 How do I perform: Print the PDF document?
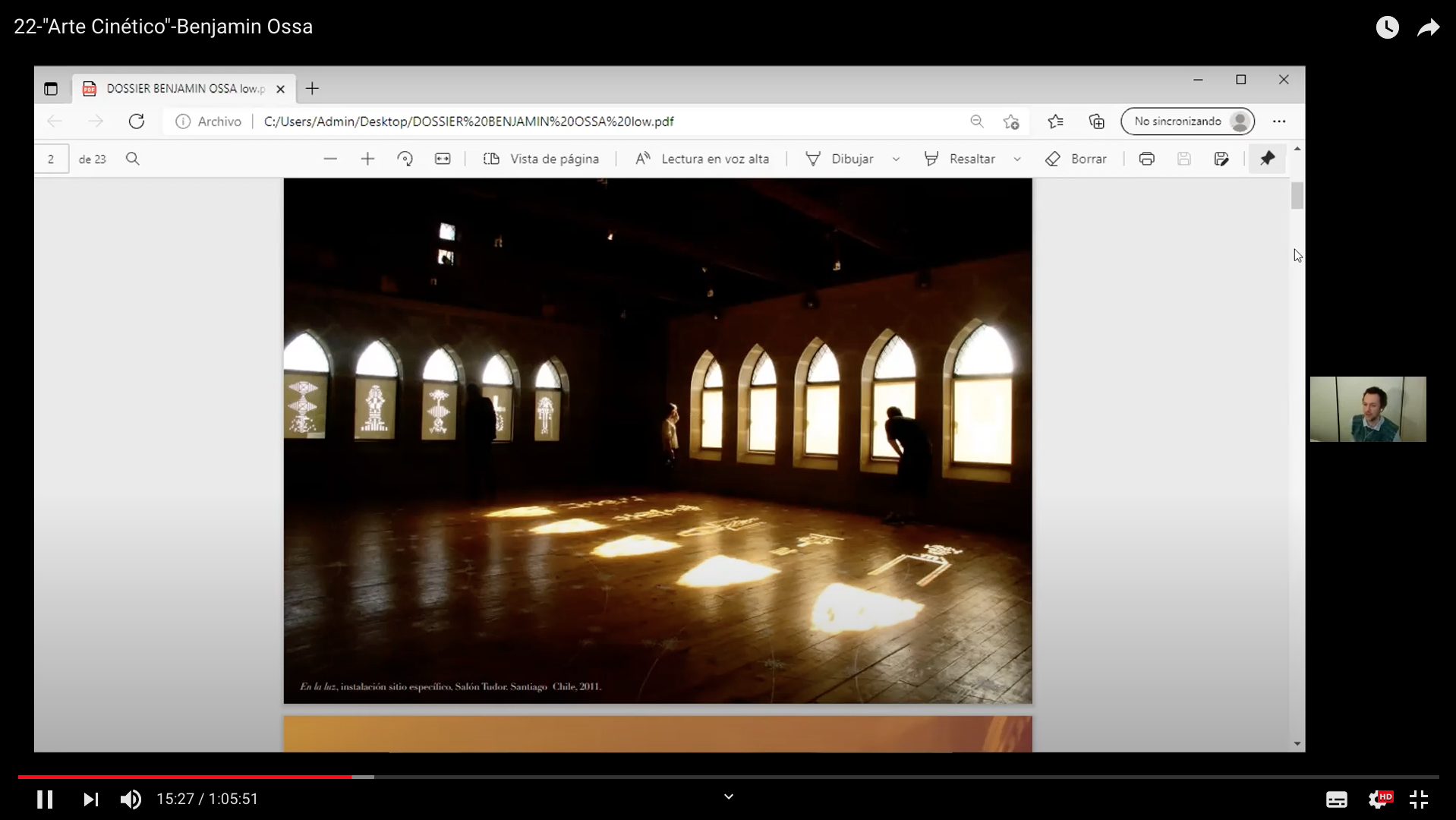1146,159
